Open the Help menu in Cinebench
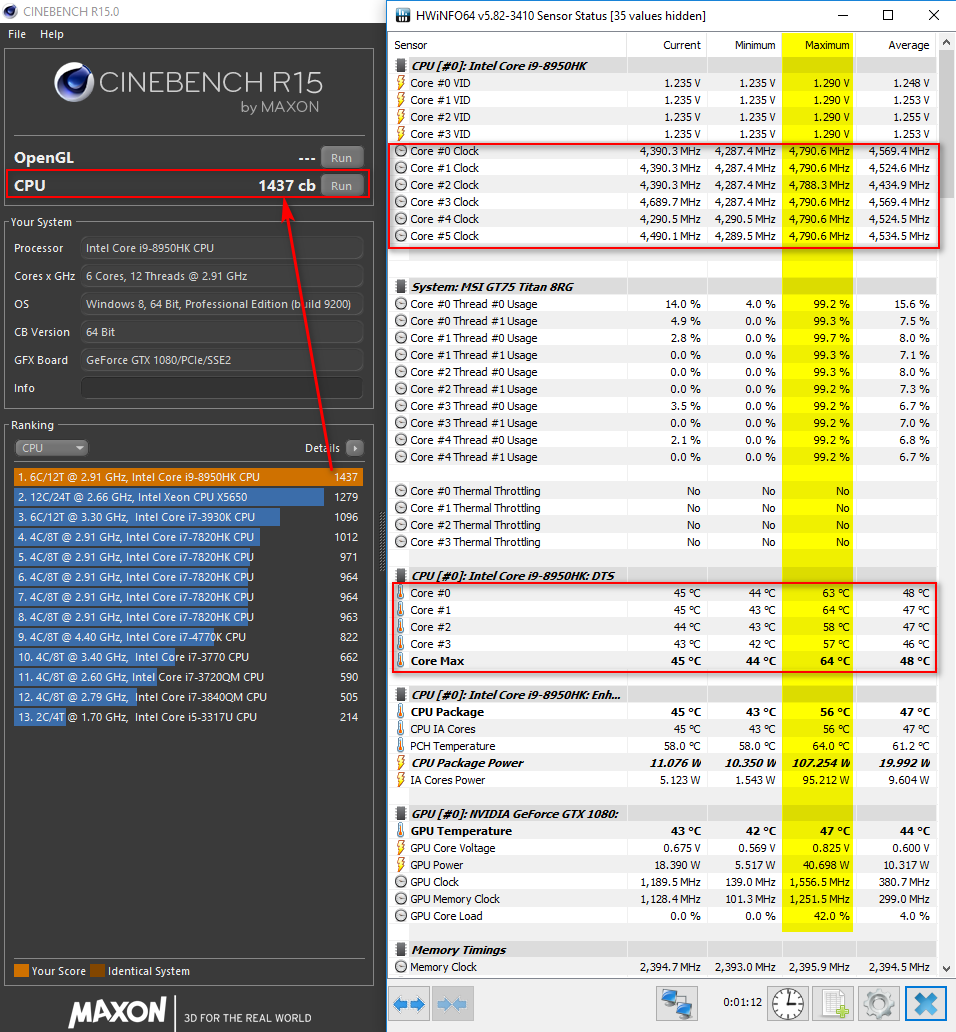 coord(52,34)
